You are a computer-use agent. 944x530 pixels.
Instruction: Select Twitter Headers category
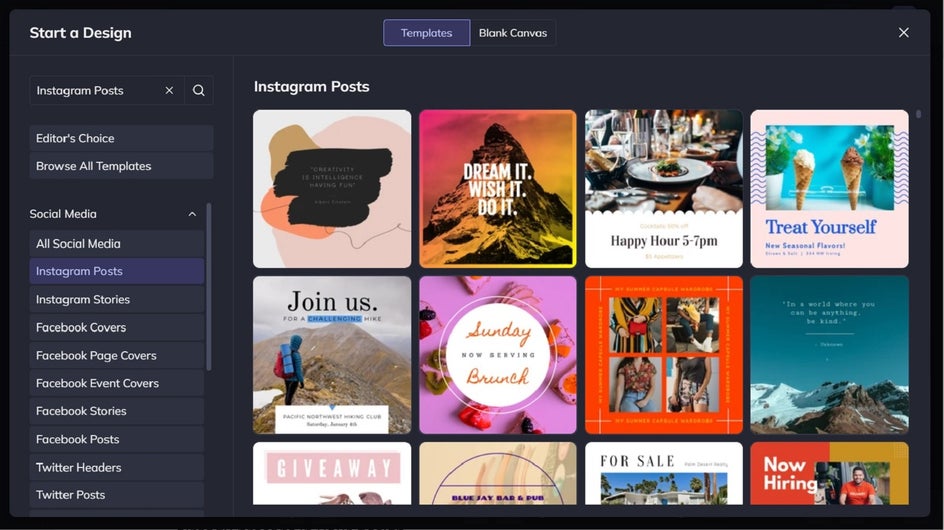tap(117, 467)
